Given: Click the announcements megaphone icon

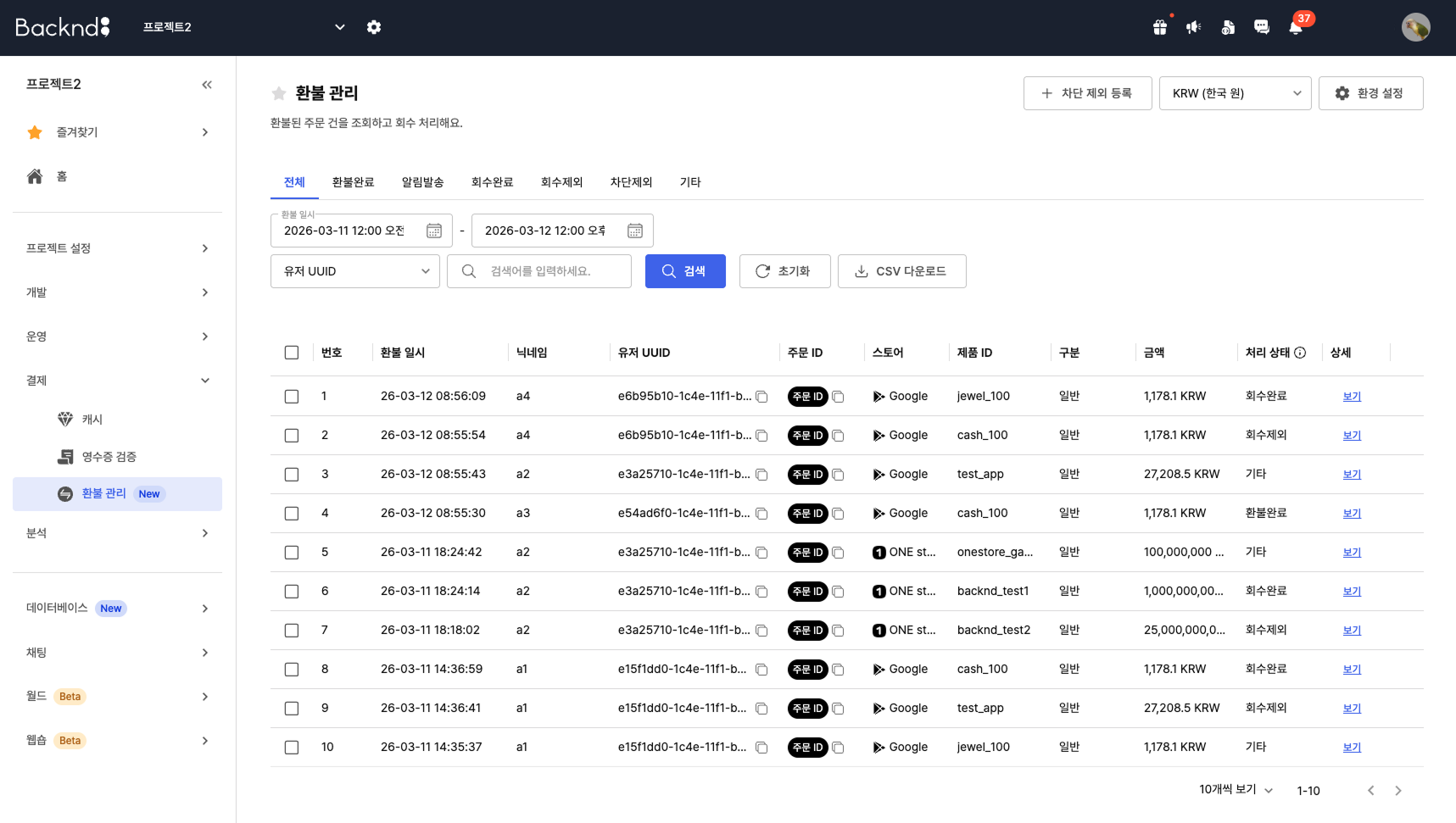Looking at the screenshot, I should tap(1193, 26).
